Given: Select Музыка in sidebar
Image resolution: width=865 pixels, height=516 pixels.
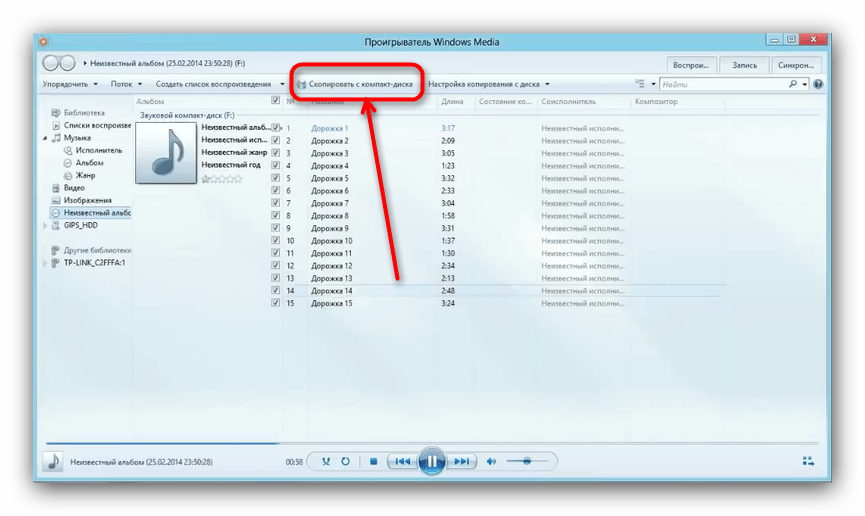Looking at the screenshot, I should click(77, 138).
